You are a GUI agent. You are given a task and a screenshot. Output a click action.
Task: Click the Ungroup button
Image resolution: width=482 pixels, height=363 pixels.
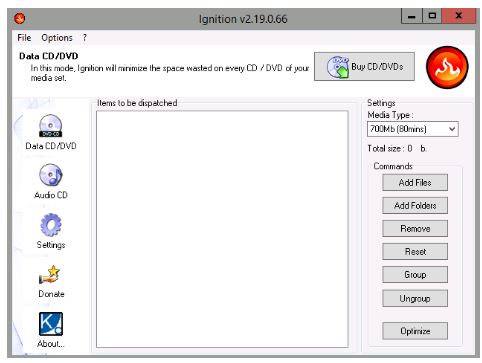click(415, 298)
